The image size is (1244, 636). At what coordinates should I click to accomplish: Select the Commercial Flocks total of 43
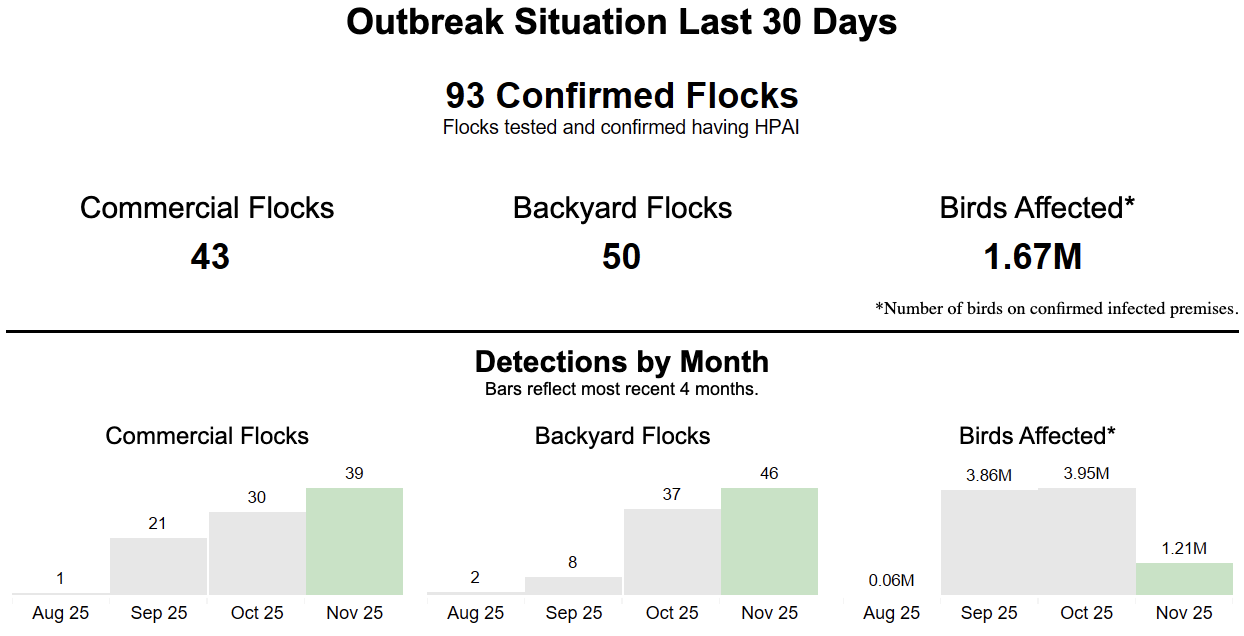tap(210, 257)
